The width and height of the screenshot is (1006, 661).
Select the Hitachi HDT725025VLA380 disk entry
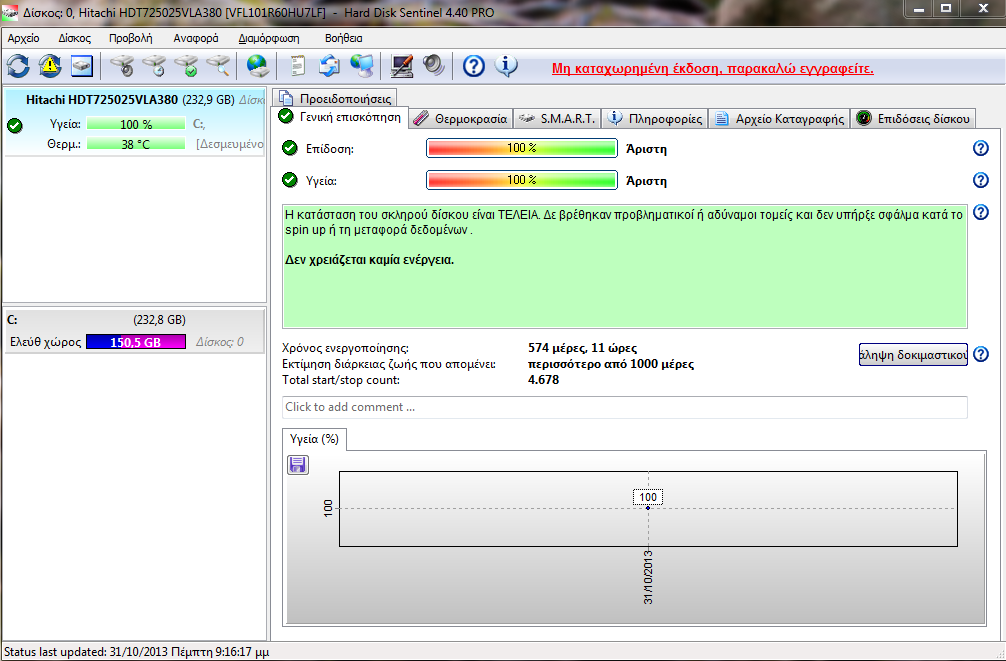pos(135,122)
